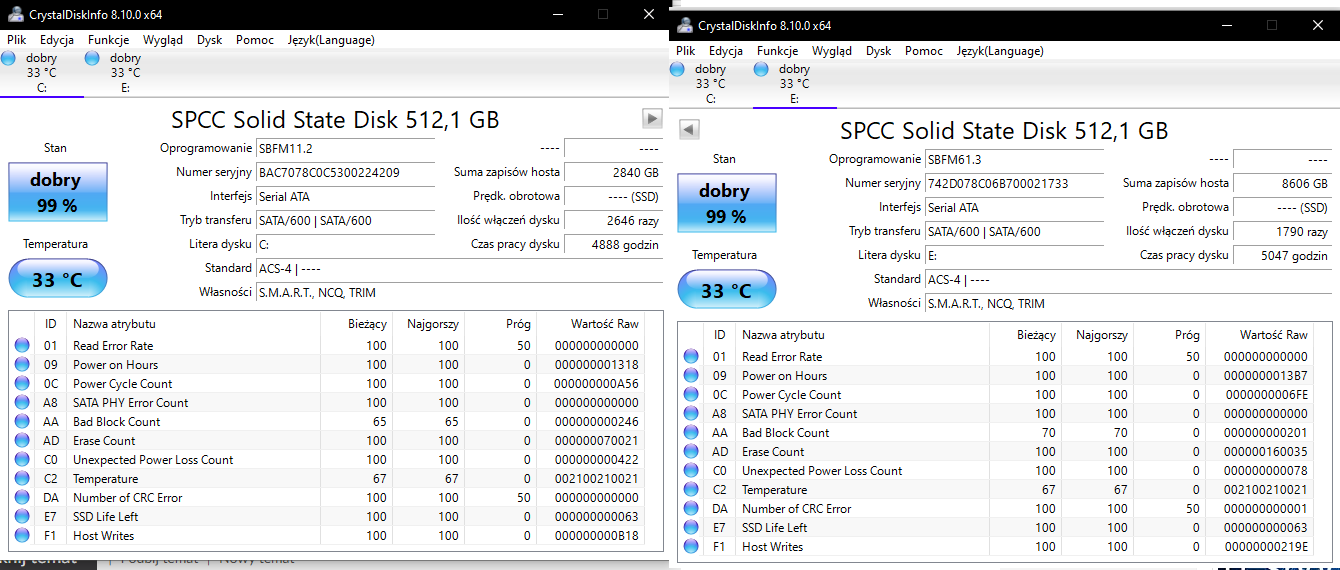This screenshot has width=1340, height=570.
Task: Click disk title SPCC Solid State Disk, right window
Action: [x=1004, y=131]
